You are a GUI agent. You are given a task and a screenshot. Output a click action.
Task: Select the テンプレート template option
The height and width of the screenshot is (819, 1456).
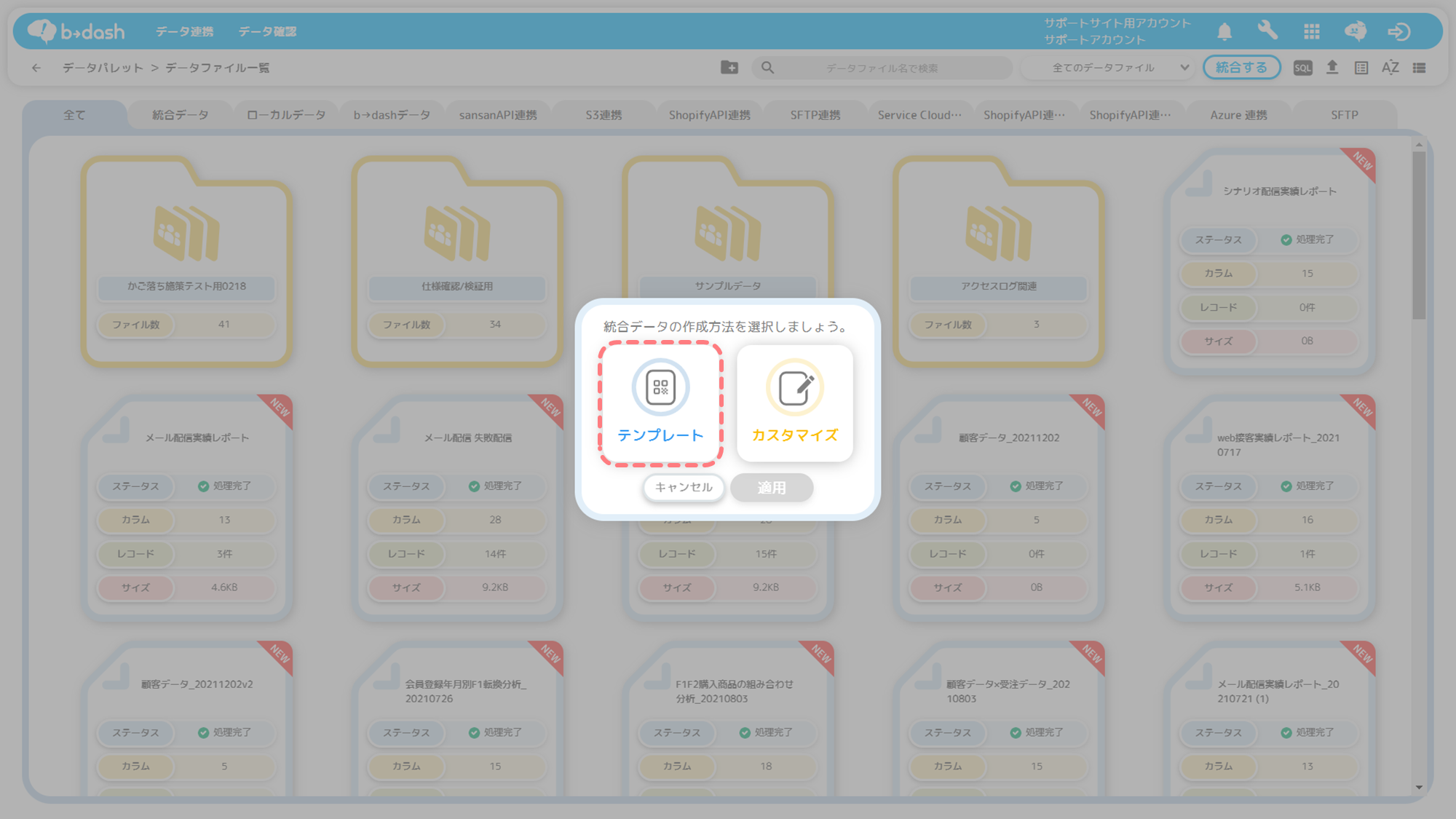click(660, 403)
